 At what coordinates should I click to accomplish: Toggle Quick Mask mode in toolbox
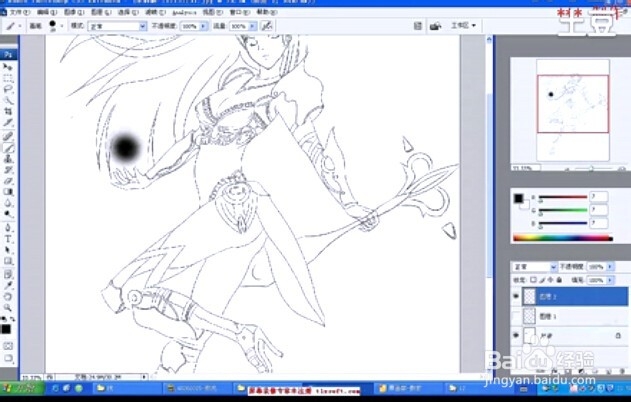coord(8,346)
